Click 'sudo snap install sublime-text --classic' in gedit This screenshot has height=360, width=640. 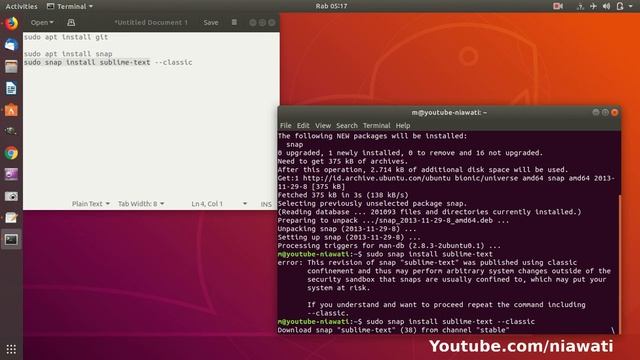point(108,62)
